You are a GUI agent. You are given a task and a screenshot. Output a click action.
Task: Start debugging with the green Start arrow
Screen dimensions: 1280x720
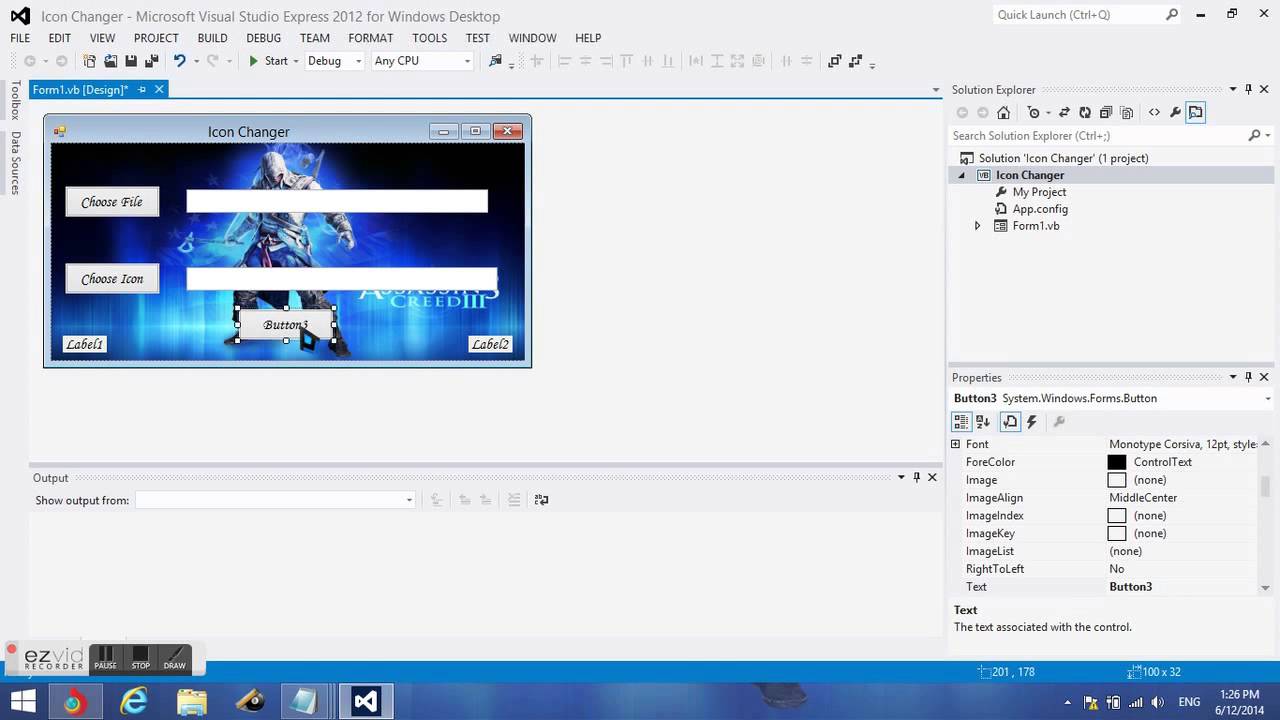point(267,61)
